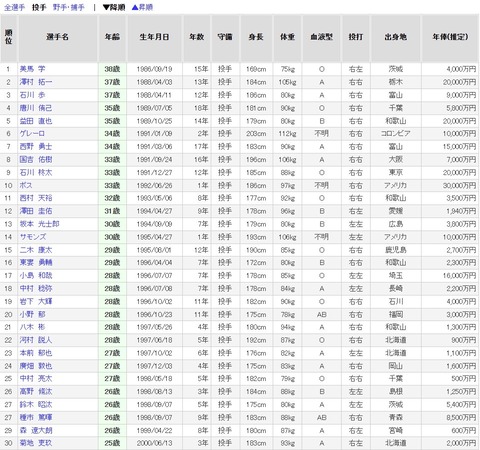
Task: Open player link 西村 天裕
Action: pyautogui.click(x=36, y=198)
